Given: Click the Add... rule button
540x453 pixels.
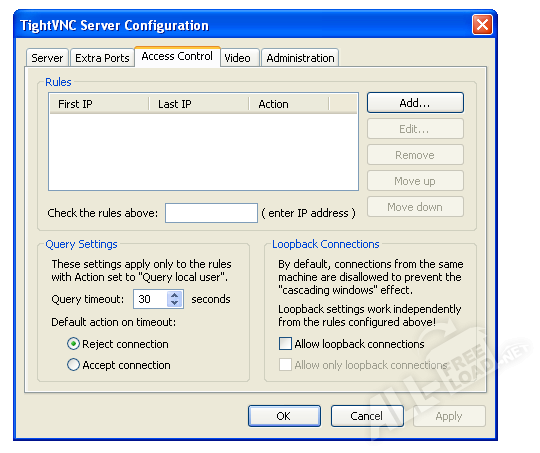Looking at the screenshot, I should [x=415, y=103].
